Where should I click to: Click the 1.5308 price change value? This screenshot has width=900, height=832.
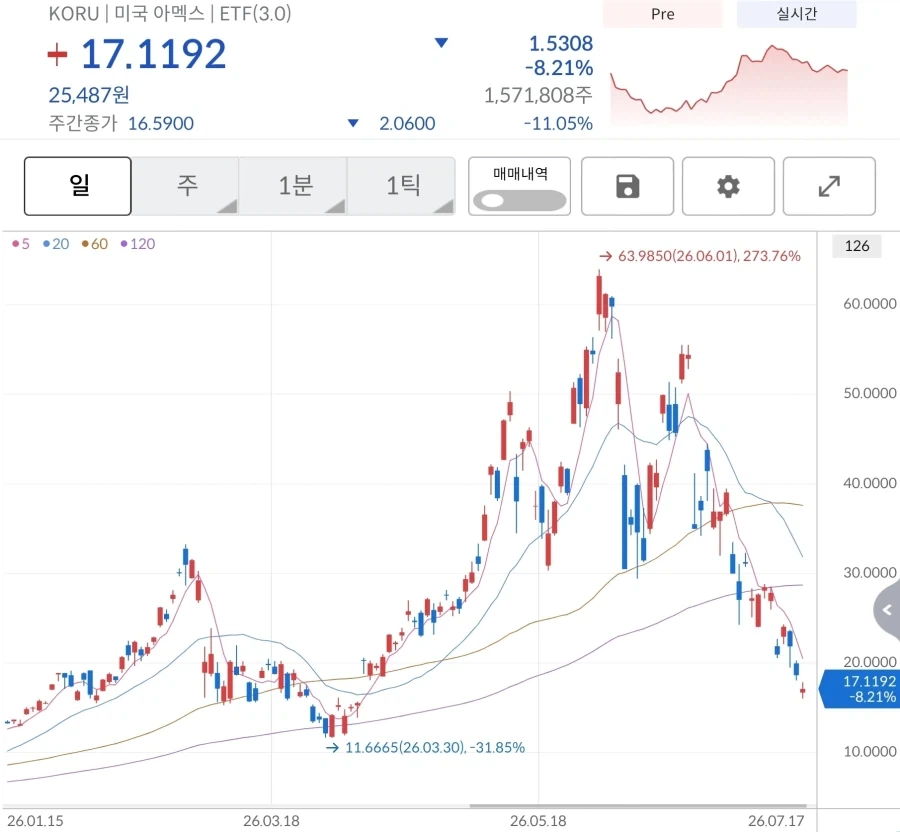[561, 44]
